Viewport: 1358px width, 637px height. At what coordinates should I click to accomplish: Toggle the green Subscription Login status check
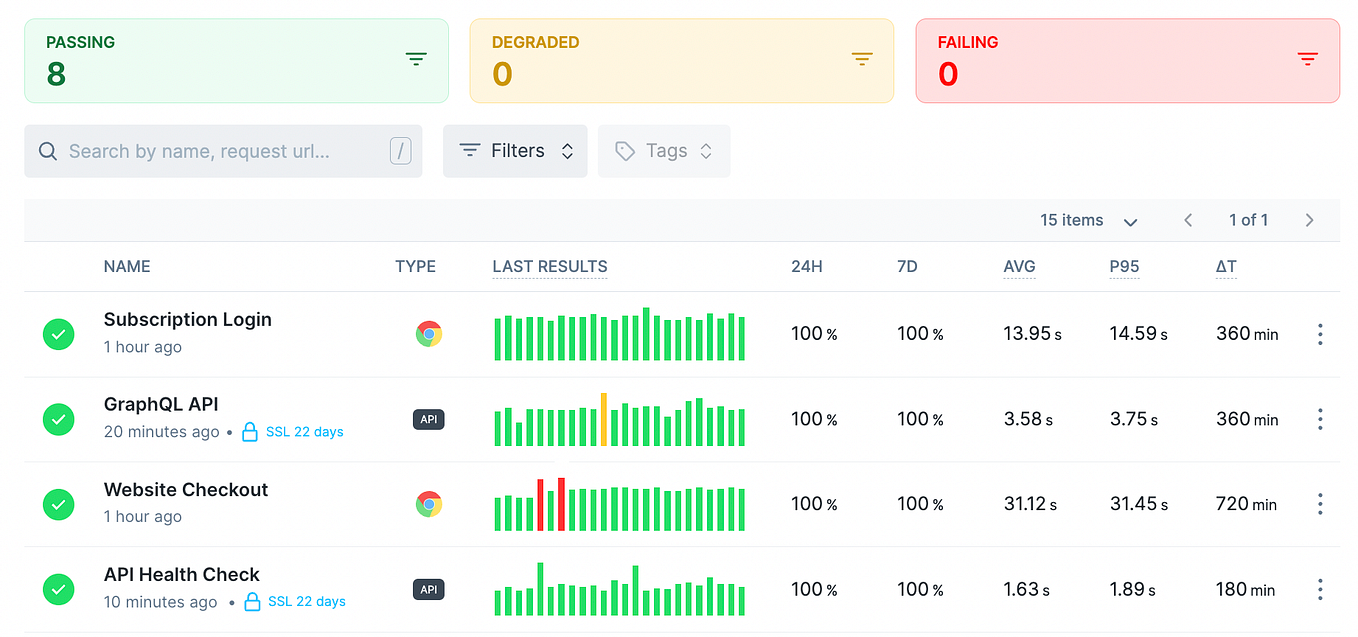pyautogui.click(x=59, y=334)
